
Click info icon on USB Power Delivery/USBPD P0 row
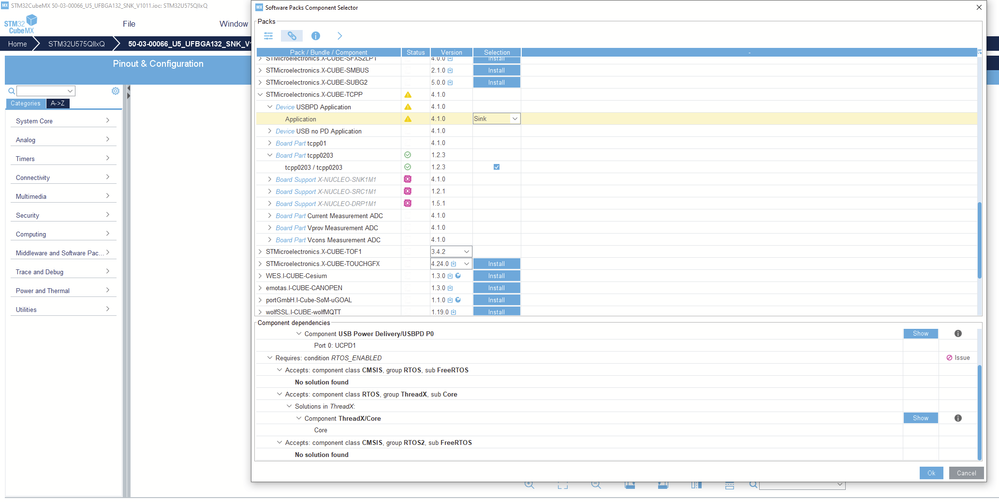[x=958, y=333]
